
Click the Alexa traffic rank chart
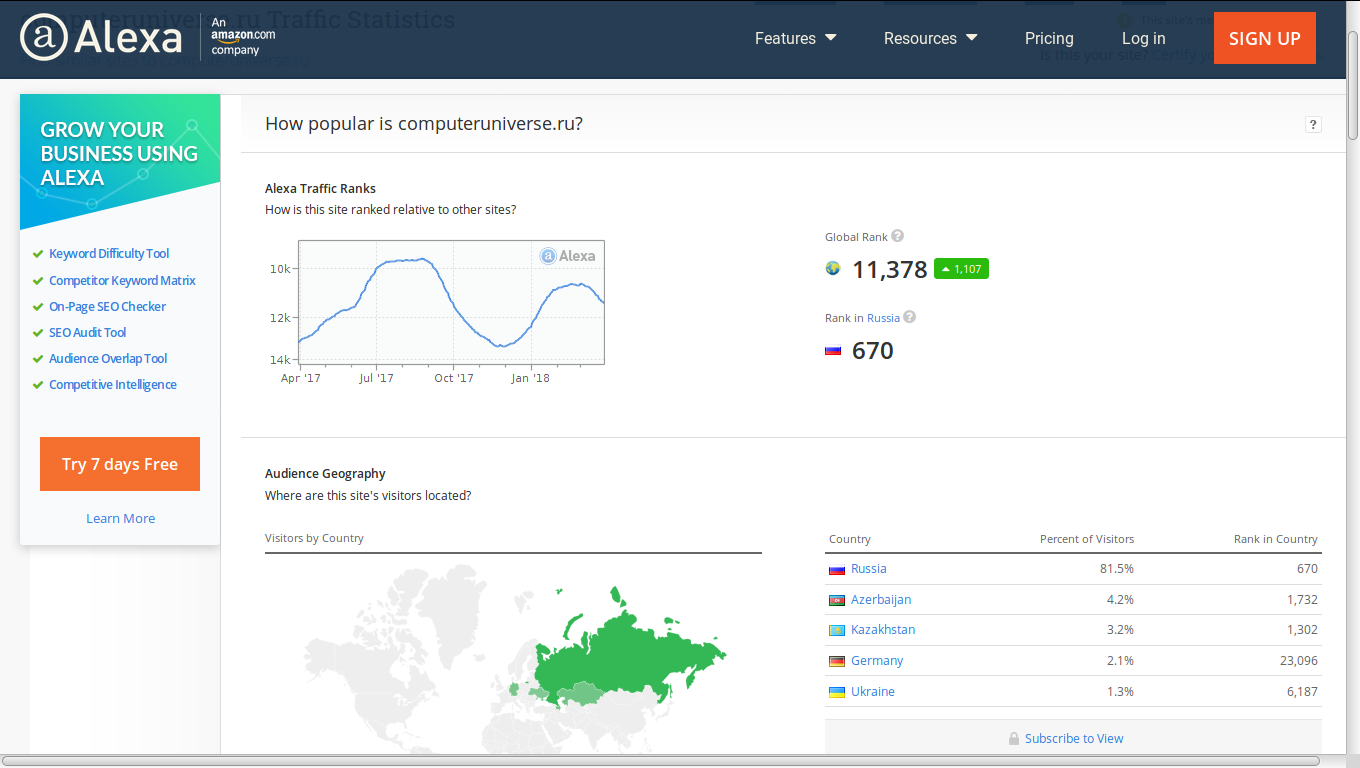pyautogui.click(x=451, y=302)
